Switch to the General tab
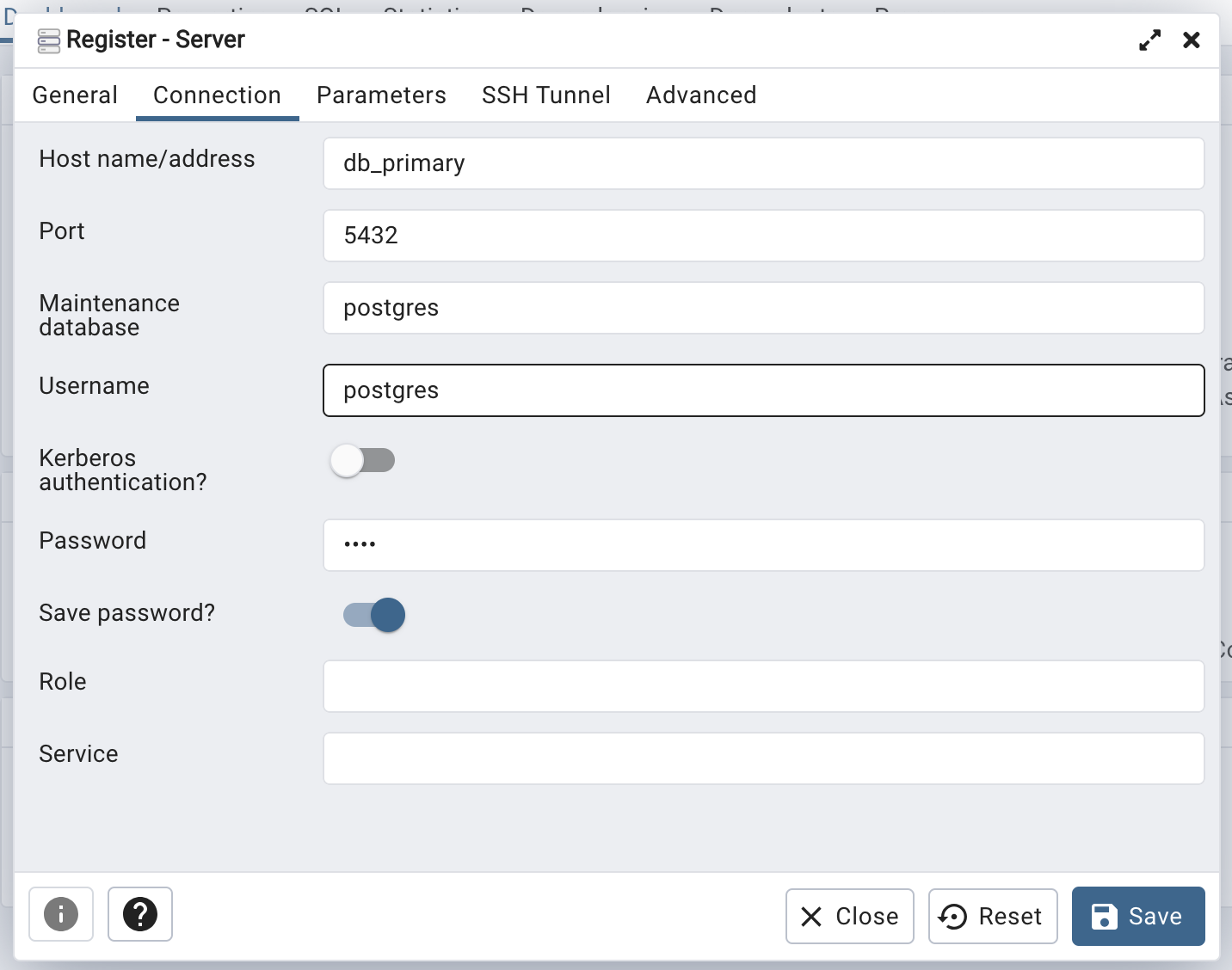Screen dimensions: 1232x970 (x=74, y=95)
